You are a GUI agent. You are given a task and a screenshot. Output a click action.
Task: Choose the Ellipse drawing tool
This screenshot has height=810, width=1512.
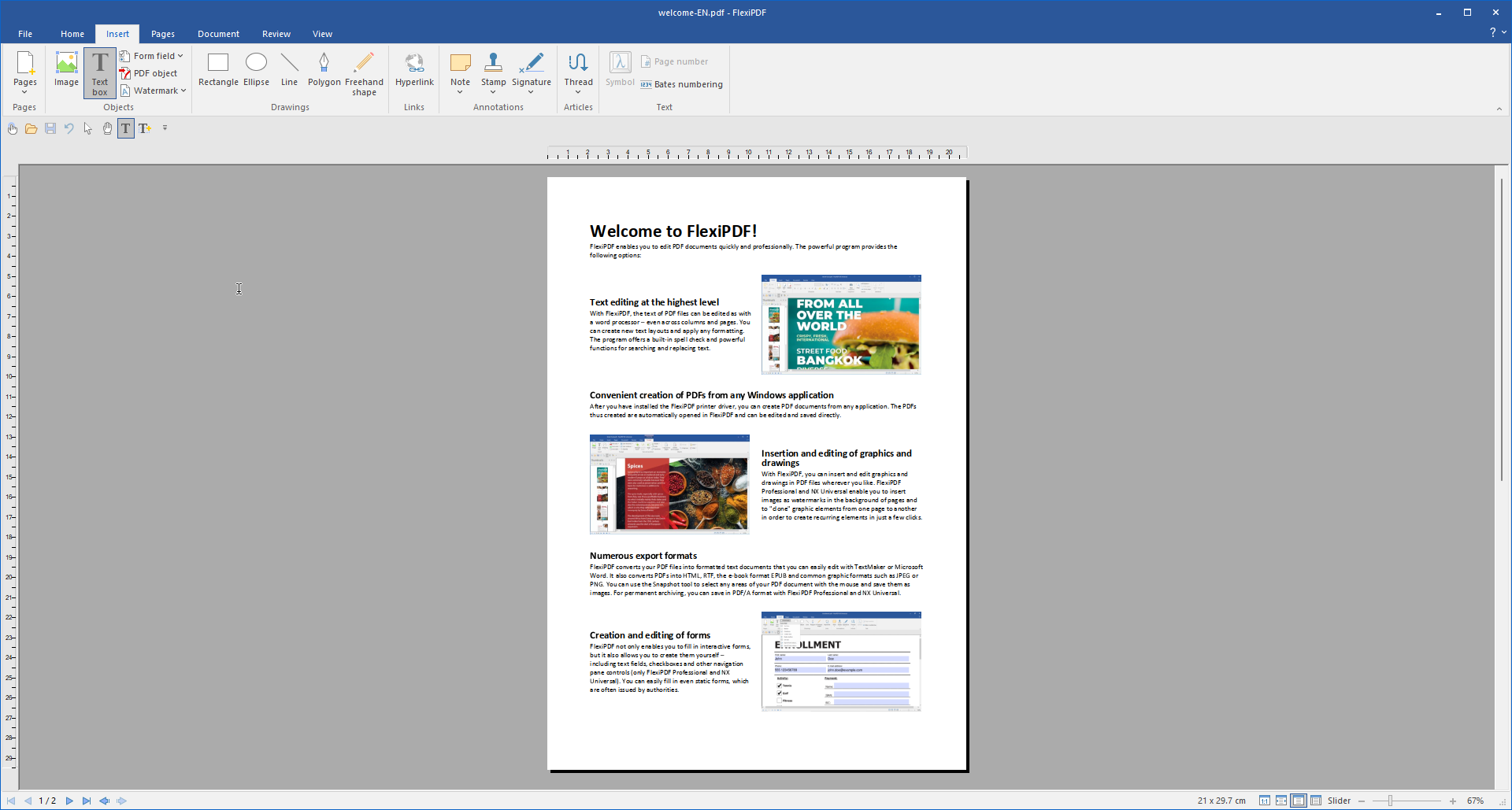256,69
